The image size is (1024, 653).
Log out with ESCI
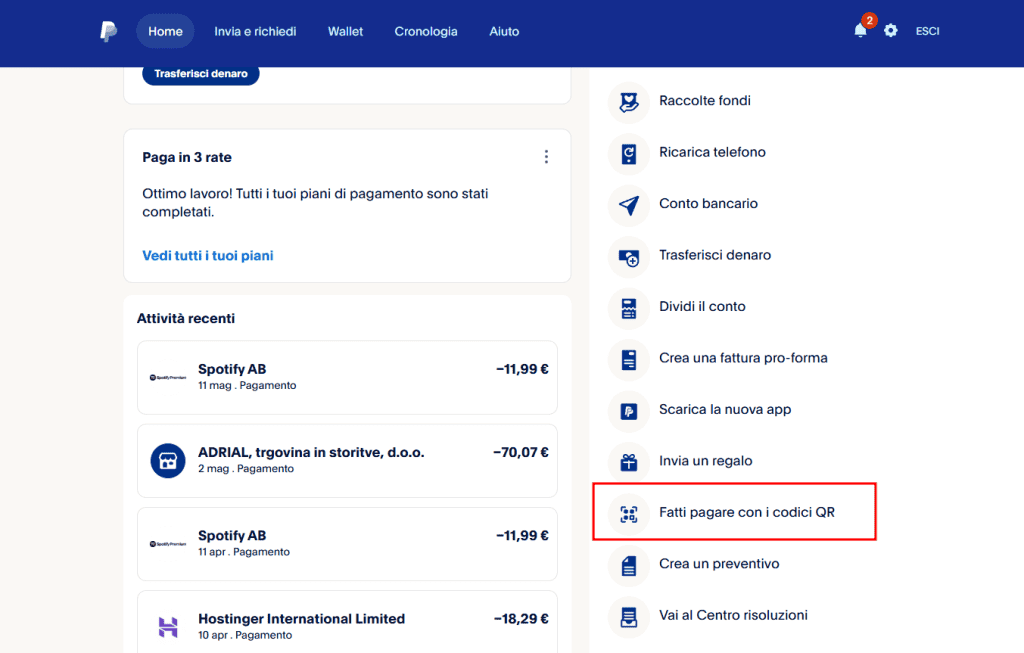point(927,31)
